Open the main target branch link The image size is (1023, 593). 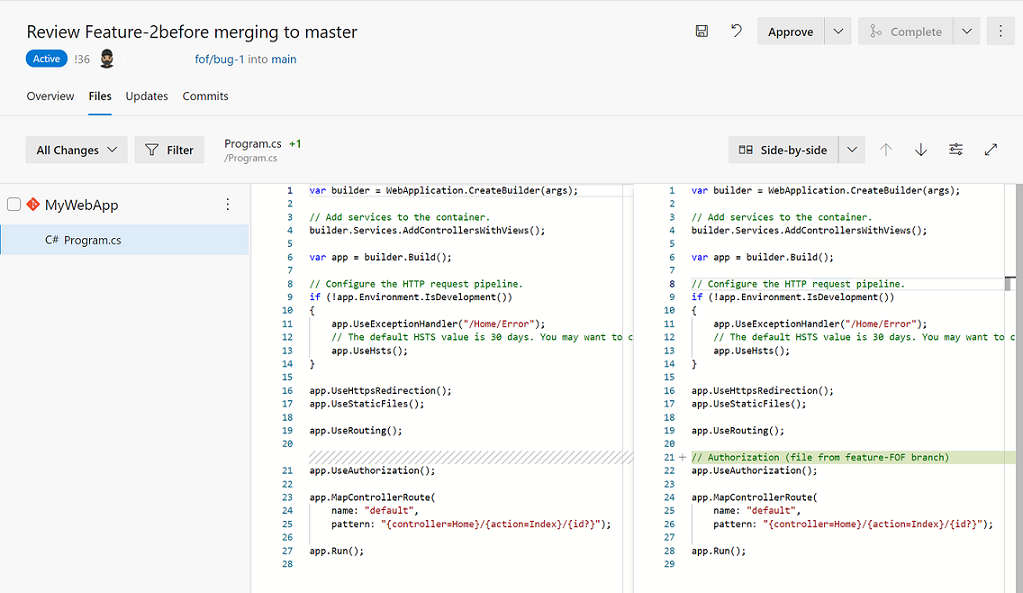point(284,59)
